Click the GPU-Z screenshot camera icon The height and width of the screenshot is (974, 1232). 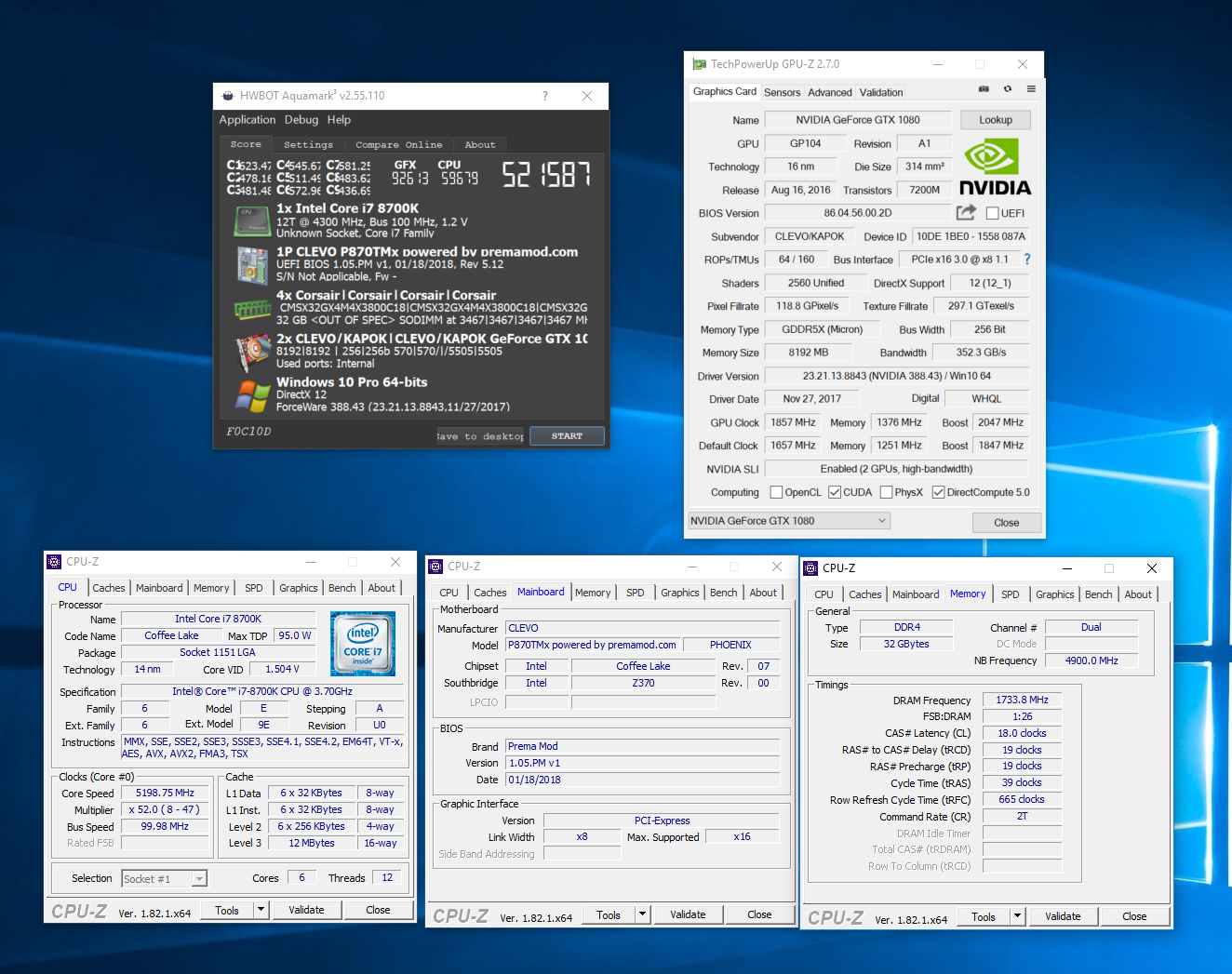984,89
